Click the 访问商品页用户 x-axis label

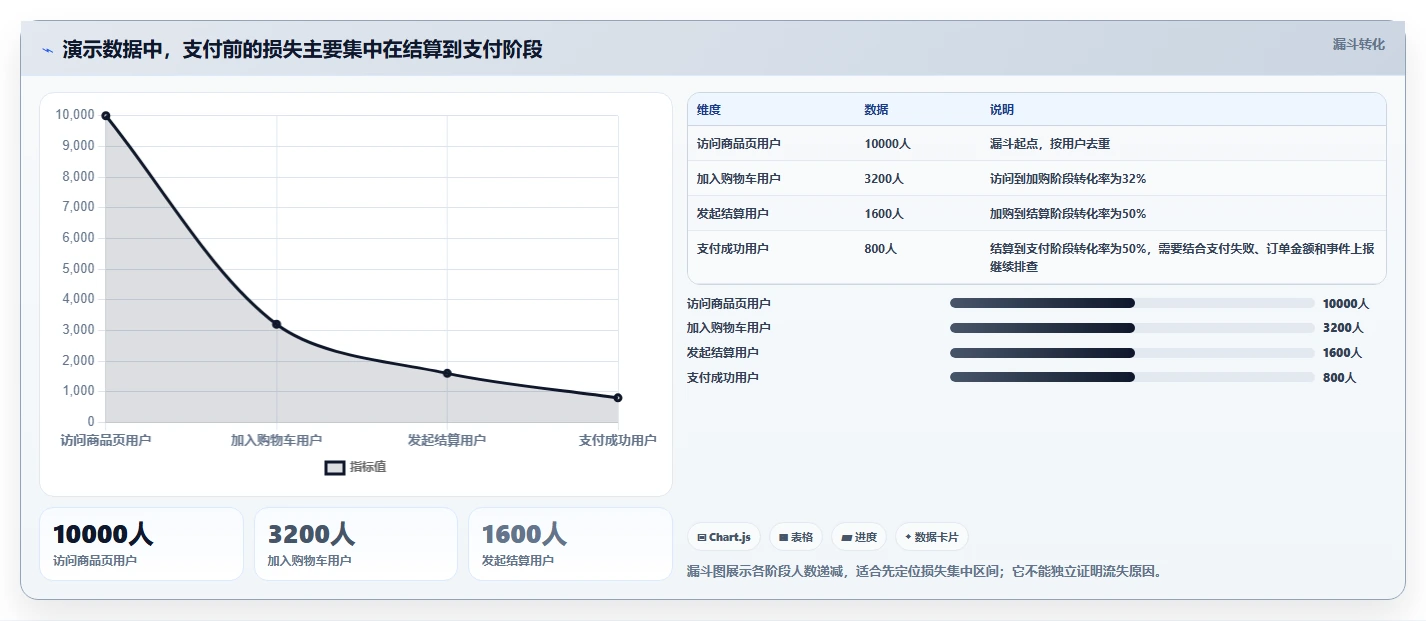click(x=106, y=440)
